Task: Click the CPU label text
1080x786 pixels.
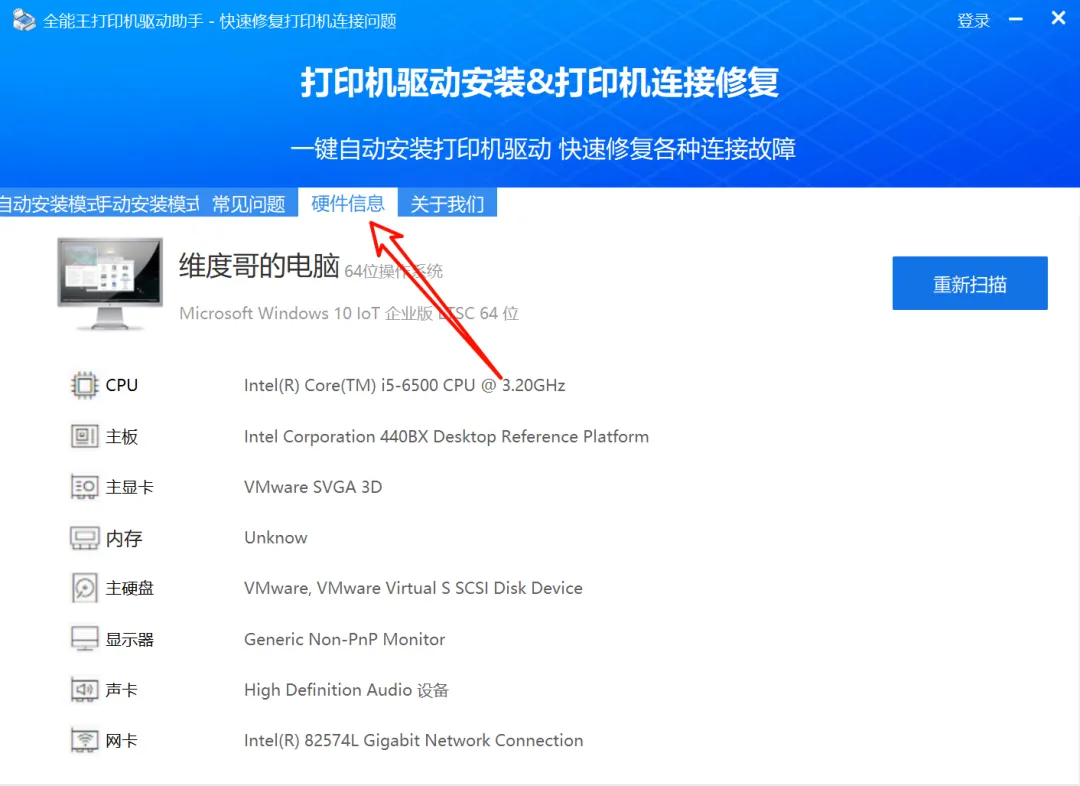Action: point(122,385)
